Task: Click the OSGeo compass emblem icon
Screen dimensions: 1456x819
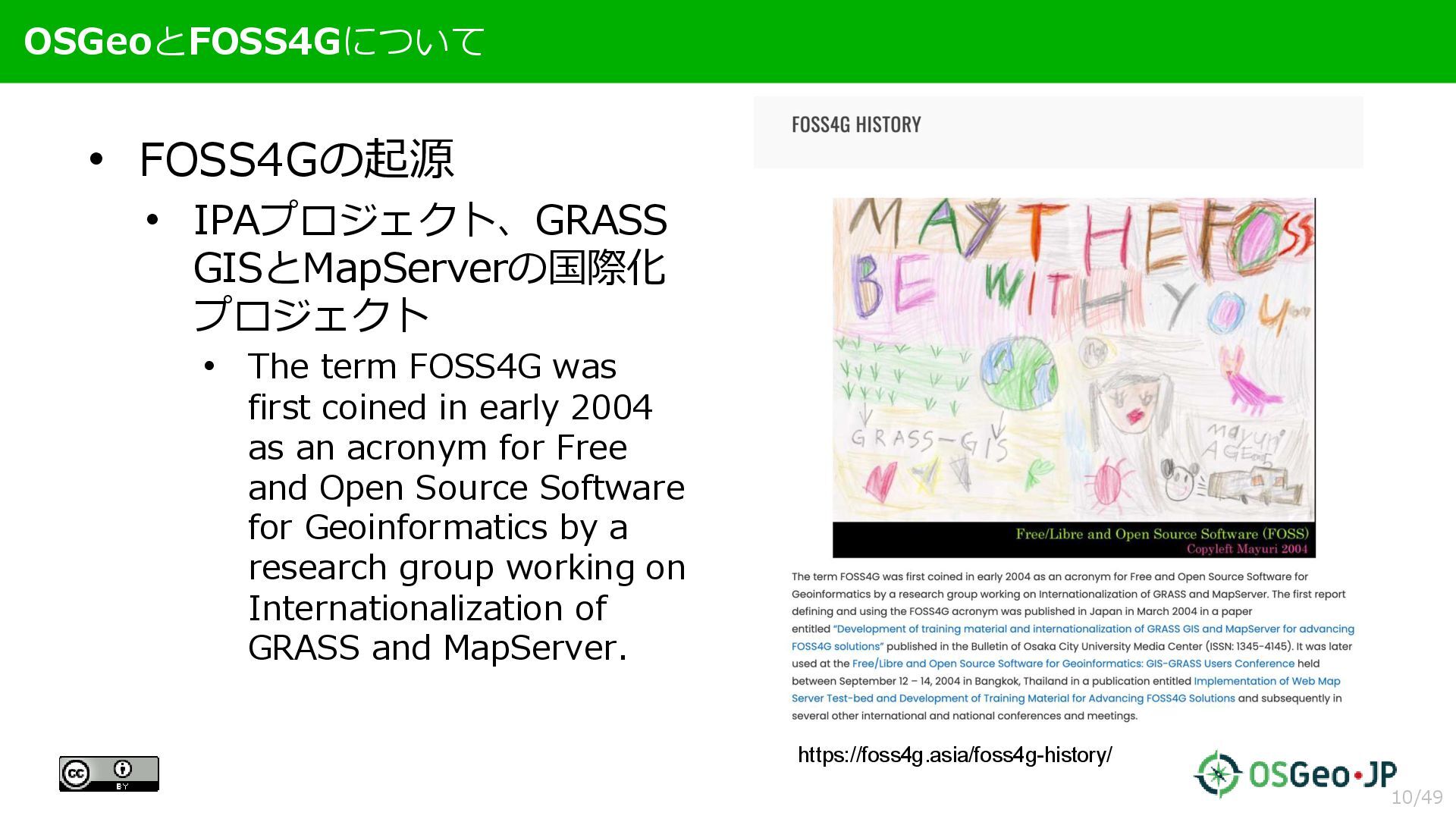Action: click(x=1217, y=773)
